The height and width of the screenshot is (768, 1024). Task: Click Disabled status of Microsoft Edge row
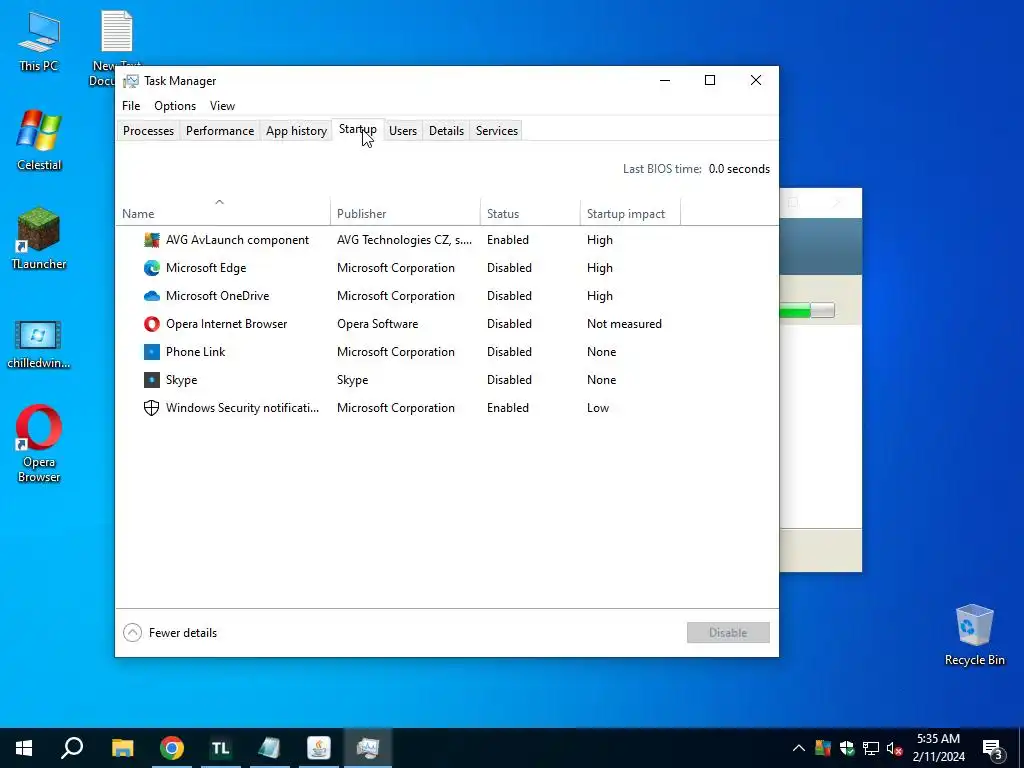pyautogui.click(x=509, y=268)
